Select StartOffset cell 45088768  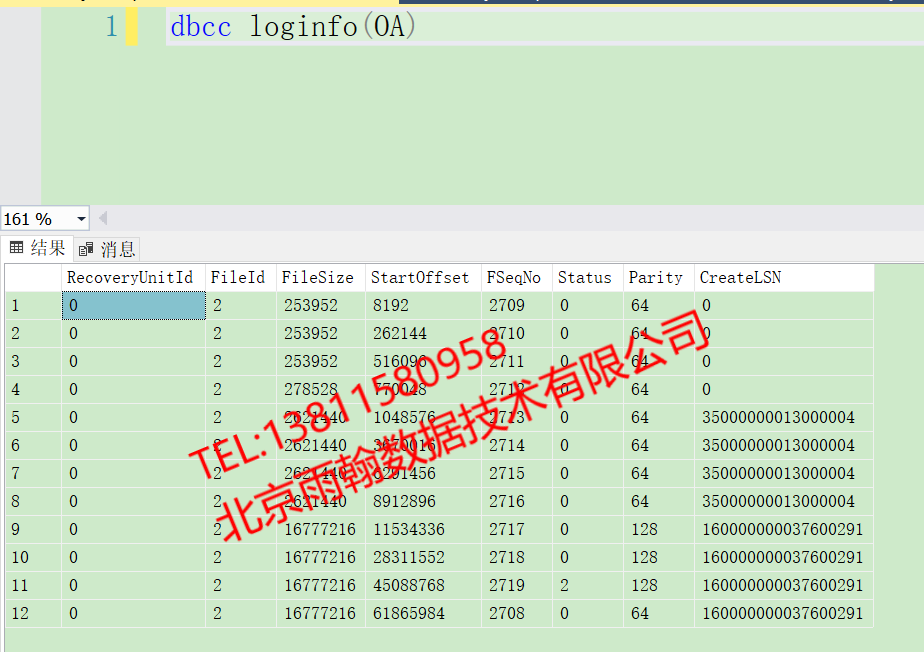click(x=423, y=585)
